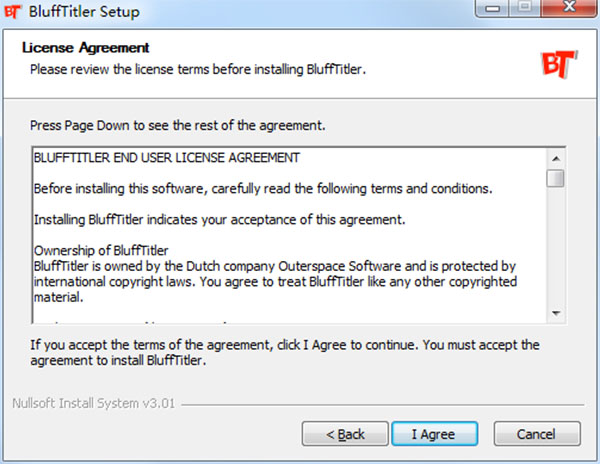The image size is (600, 464).
Task: Cancel the BluffTitler installation
Action: pyautogui.click(x=537, y=434)
